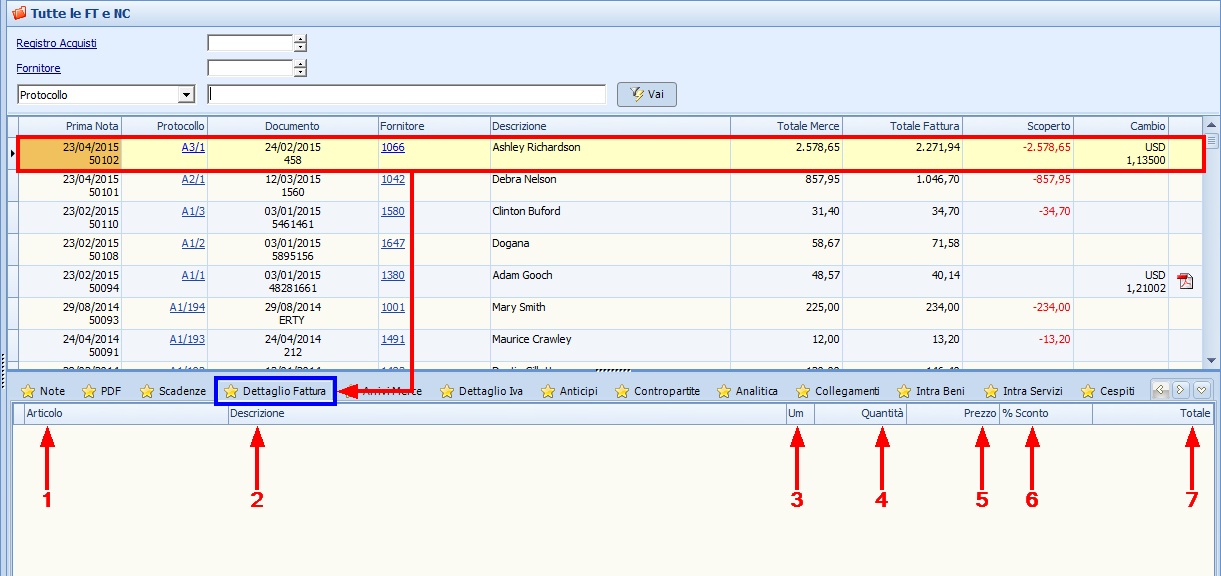Click the folder icon in the title bar
The image size is (1221, 576).
[x=17, y=14]
